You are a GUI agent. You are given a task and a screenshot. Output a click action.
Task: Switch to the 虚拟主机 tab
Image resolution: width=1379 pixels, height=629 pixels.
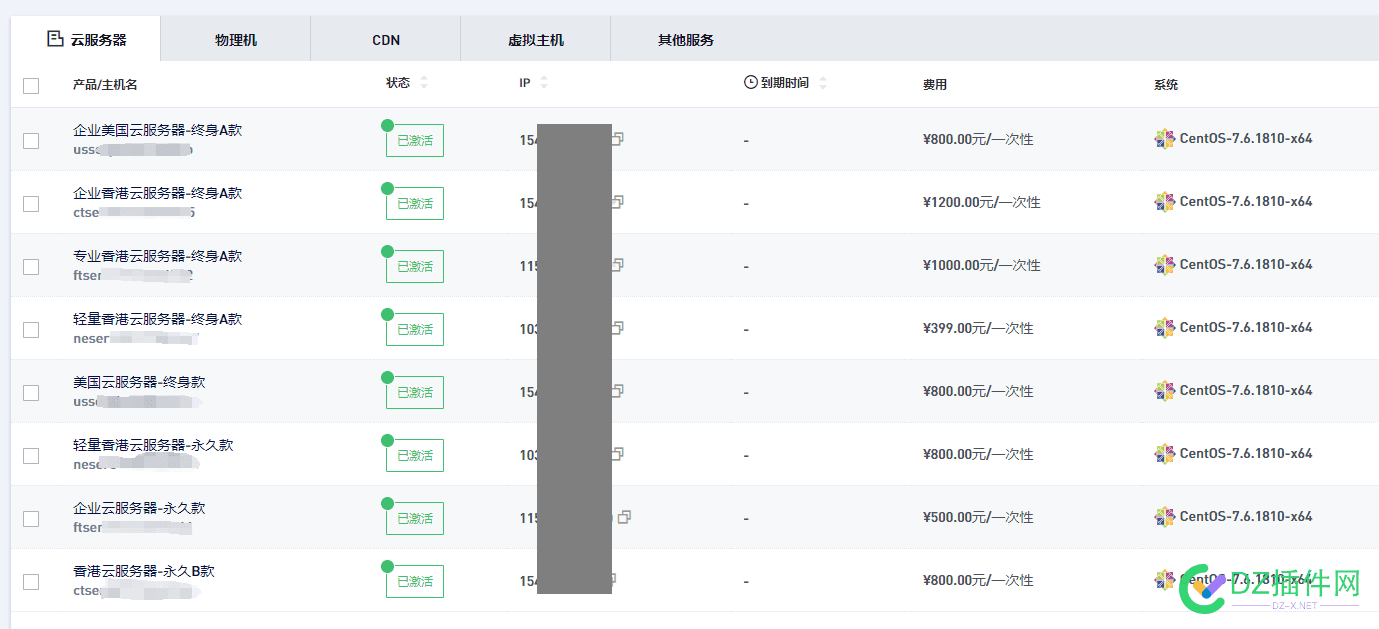pos(536,40)
